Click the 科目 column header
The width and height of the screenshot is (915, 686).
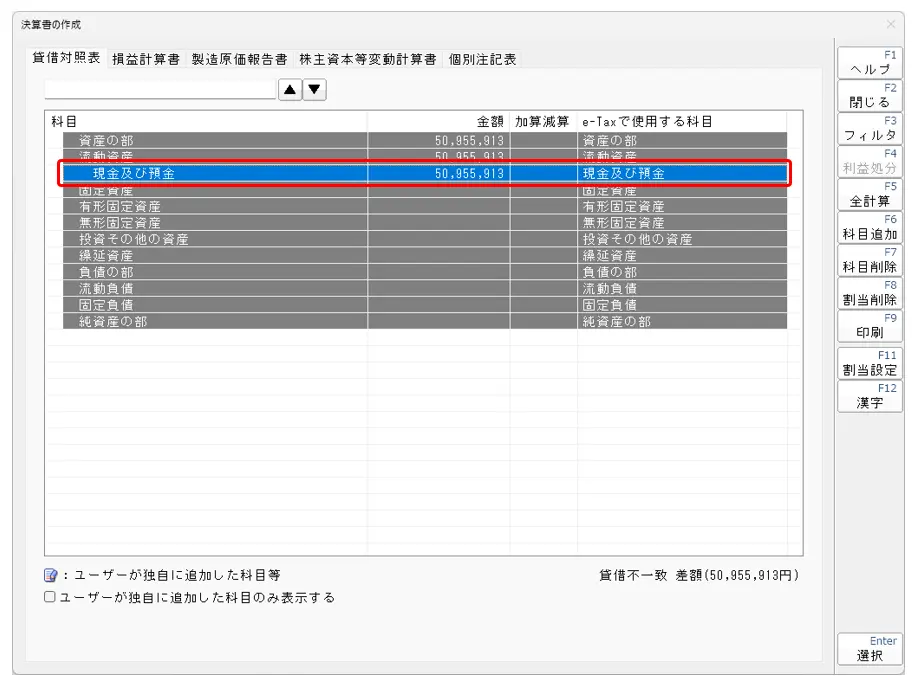207,121
